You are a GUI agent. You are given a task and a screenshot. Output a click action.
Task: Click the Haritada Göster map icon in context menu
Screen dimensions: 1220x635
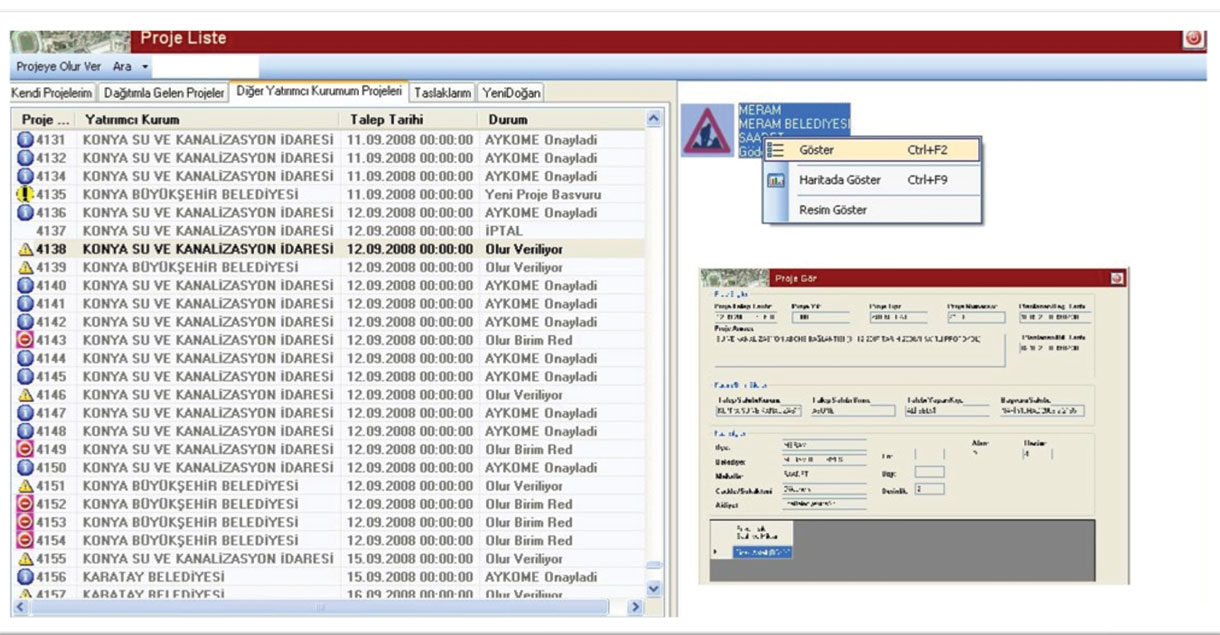pos(776,181)
